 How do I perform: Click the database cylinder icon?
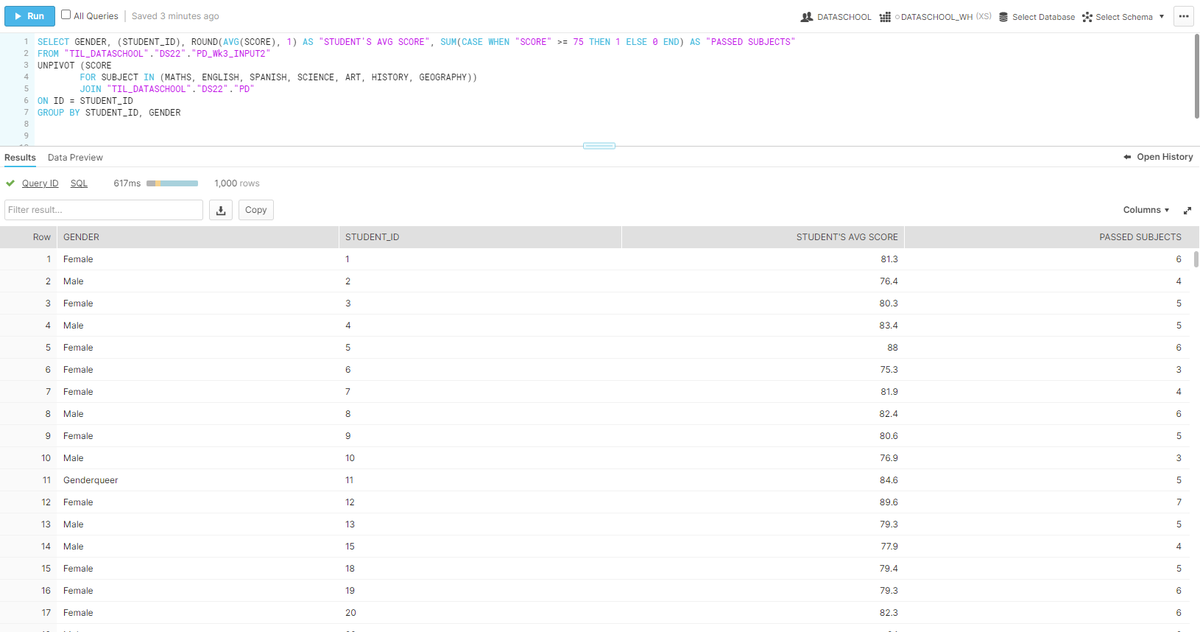point(1004,17)
